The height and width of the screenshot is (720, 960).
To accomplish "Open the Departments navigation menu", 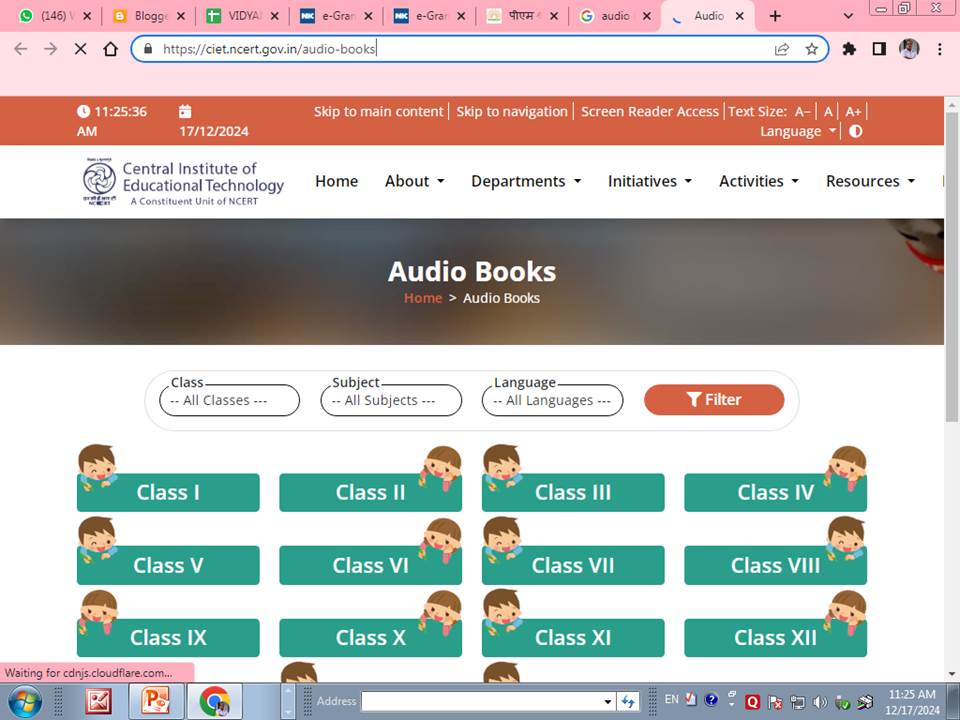I will (x=525, y=181).
